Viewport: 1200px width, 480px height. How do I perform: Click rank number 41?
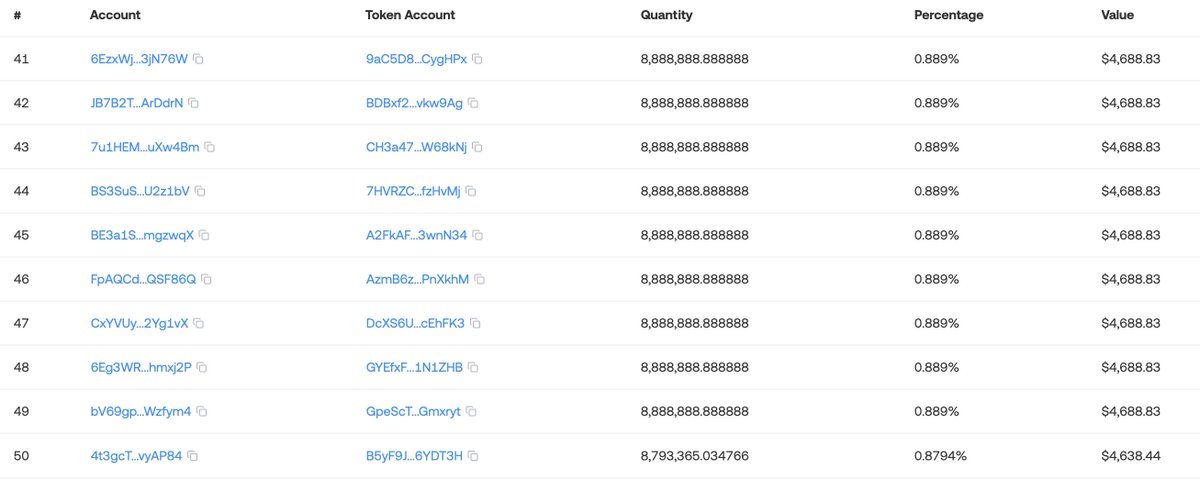click(21, 59)
